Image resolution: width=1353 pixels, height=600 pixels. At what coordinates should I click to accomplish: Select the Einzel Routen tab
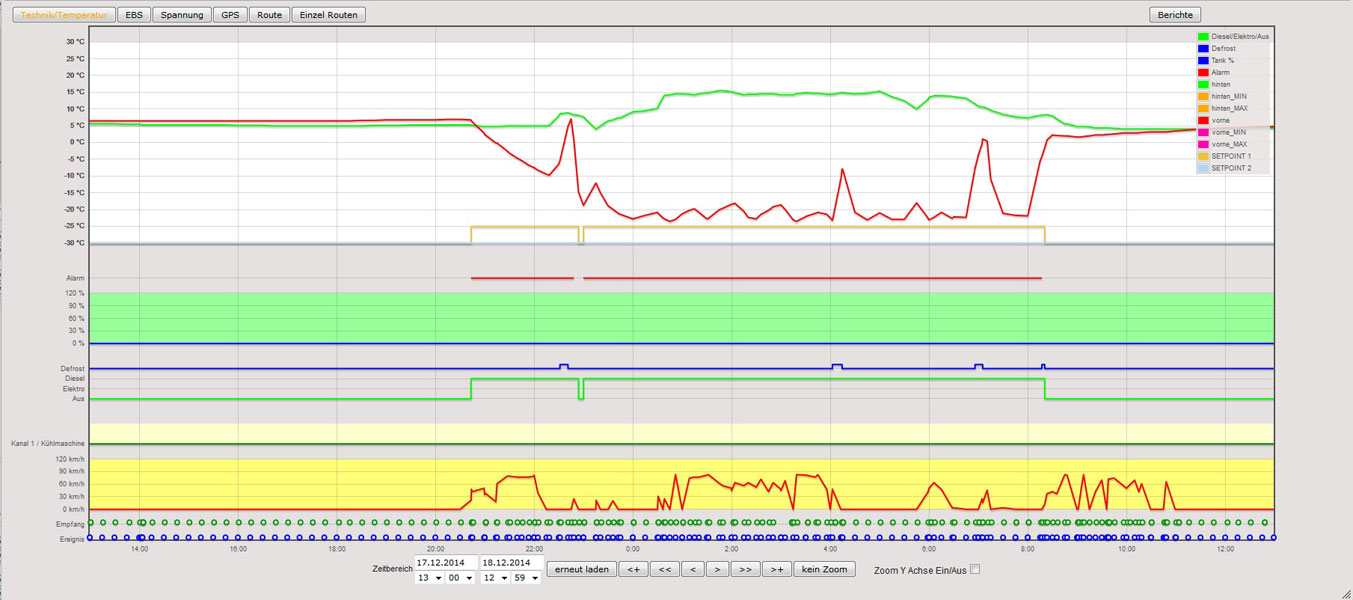click(328, 15)
